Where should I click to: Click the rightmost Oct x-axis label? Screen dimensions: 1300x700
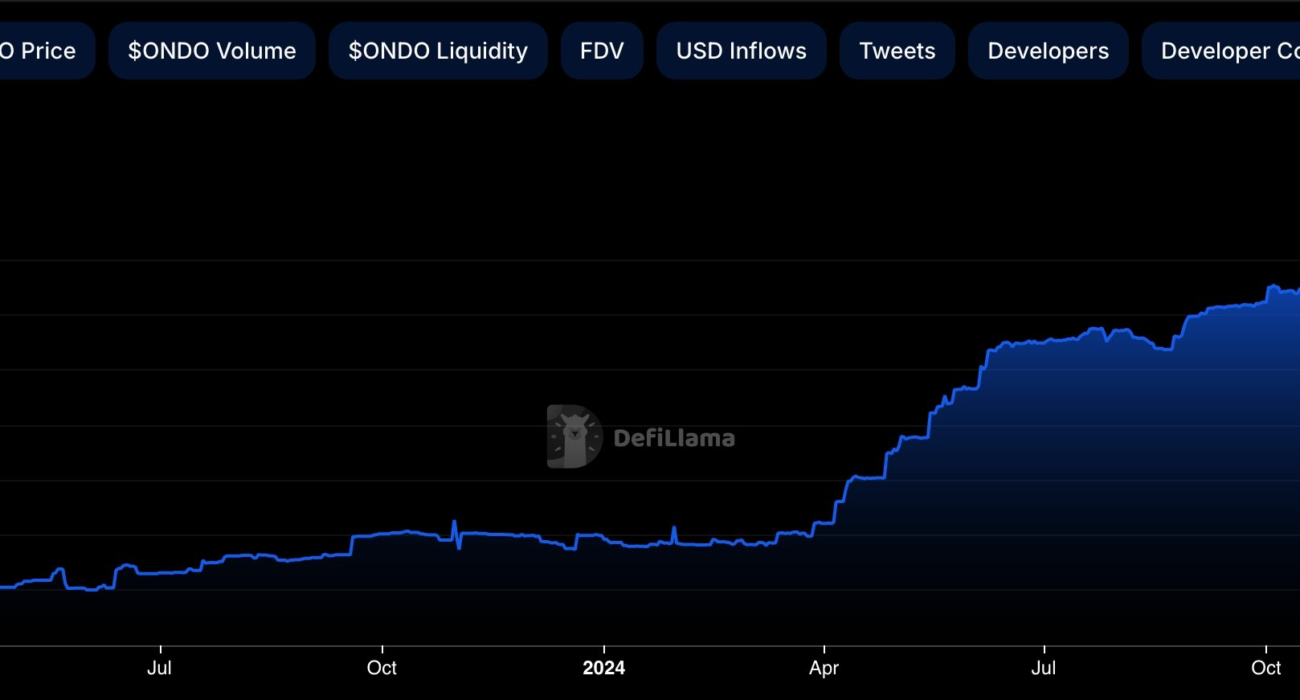click(x=1266, y=668)
